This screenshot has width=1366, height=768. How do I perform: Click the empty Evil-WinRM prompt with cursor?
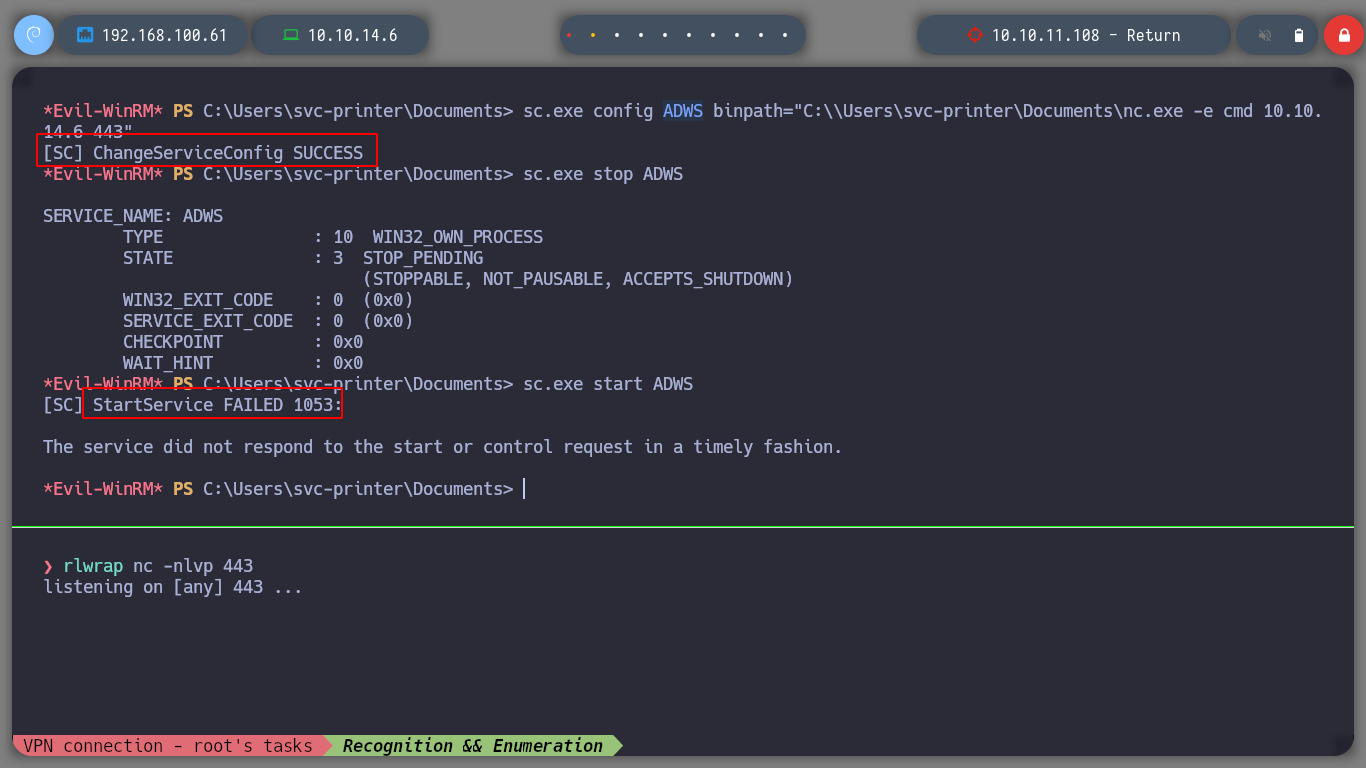285,489
